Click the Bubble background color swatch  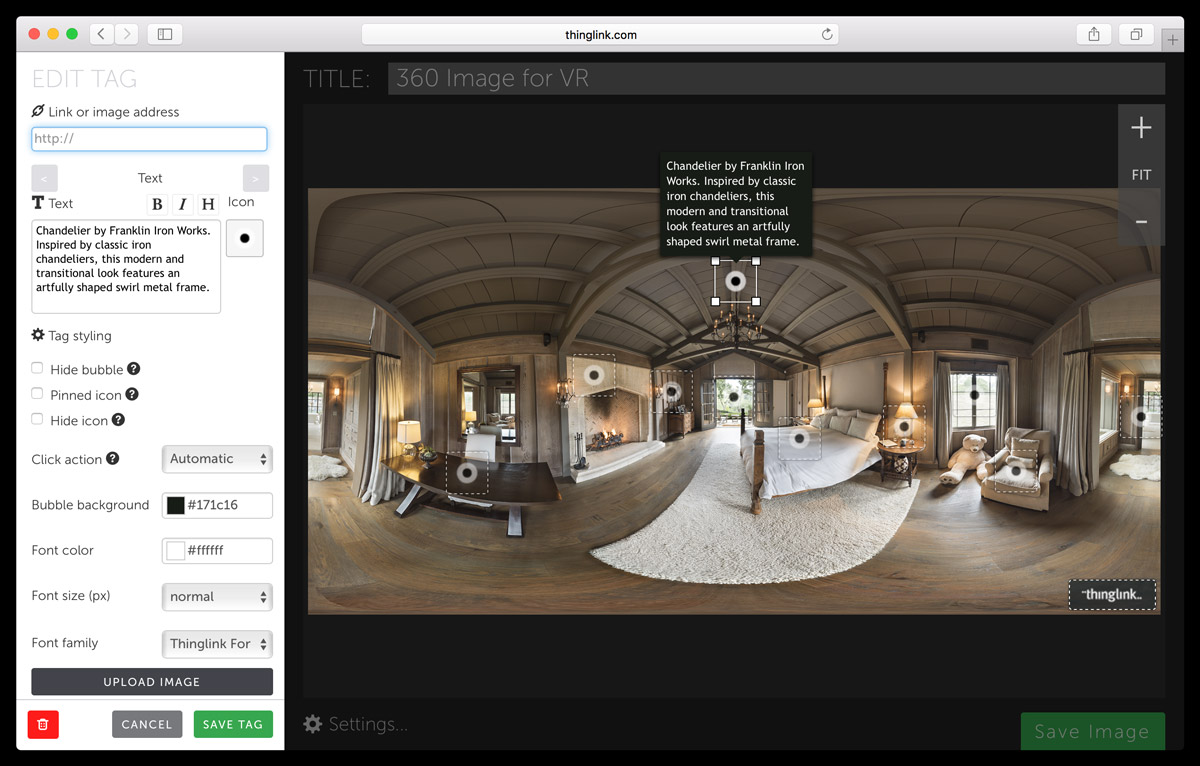click(x=176, y=505)
